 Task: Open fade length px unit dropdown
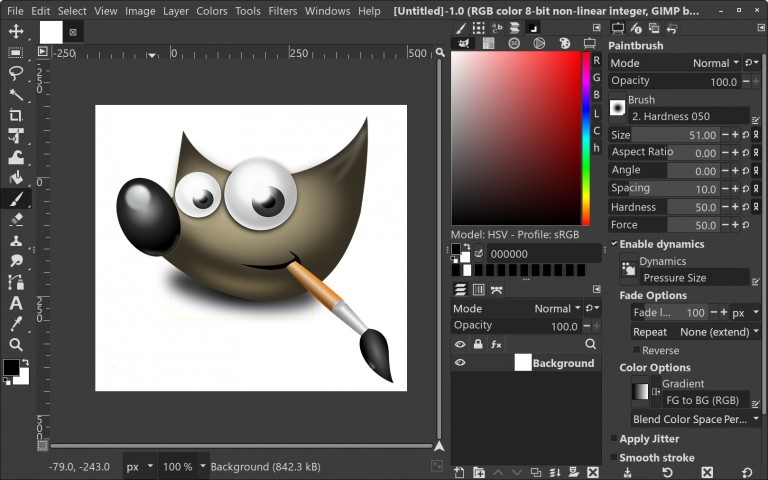745,312
